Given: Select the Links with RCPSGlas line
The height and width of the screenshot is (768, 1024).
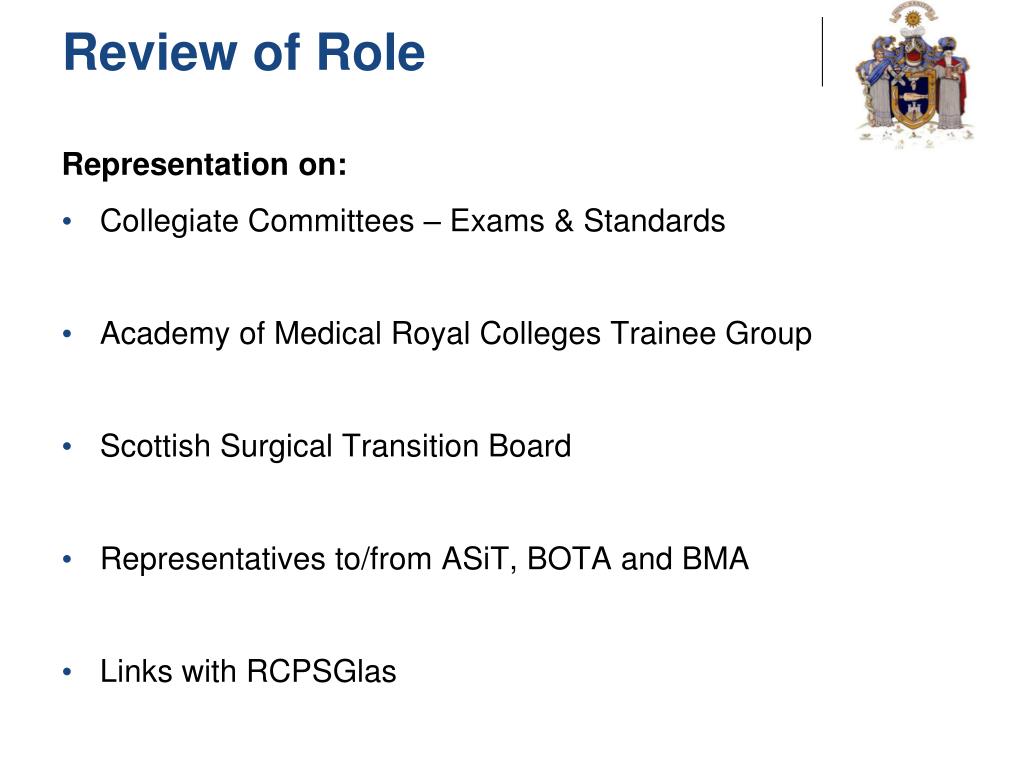Looking at the screenshot, I should tap(248, 671).
